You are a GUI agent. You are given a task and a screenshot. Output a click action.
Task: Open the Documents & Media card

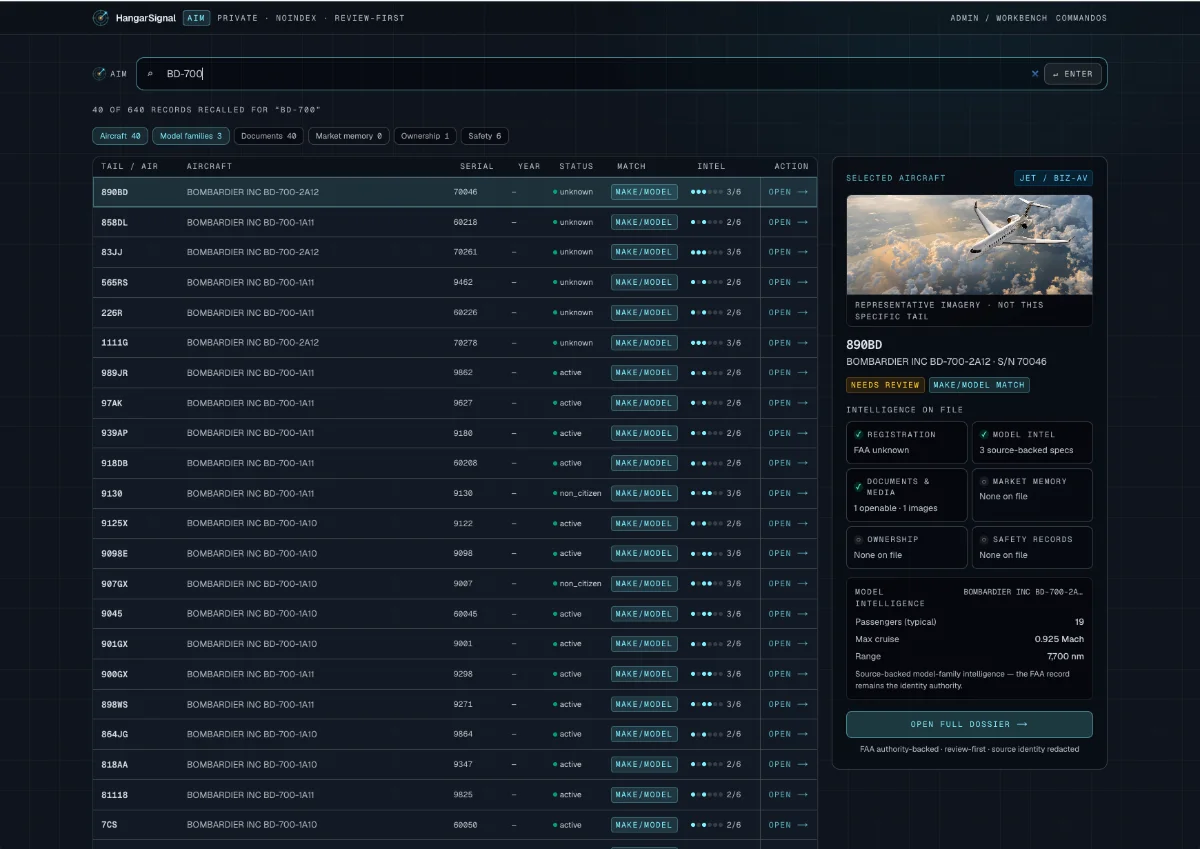point(906,495)
